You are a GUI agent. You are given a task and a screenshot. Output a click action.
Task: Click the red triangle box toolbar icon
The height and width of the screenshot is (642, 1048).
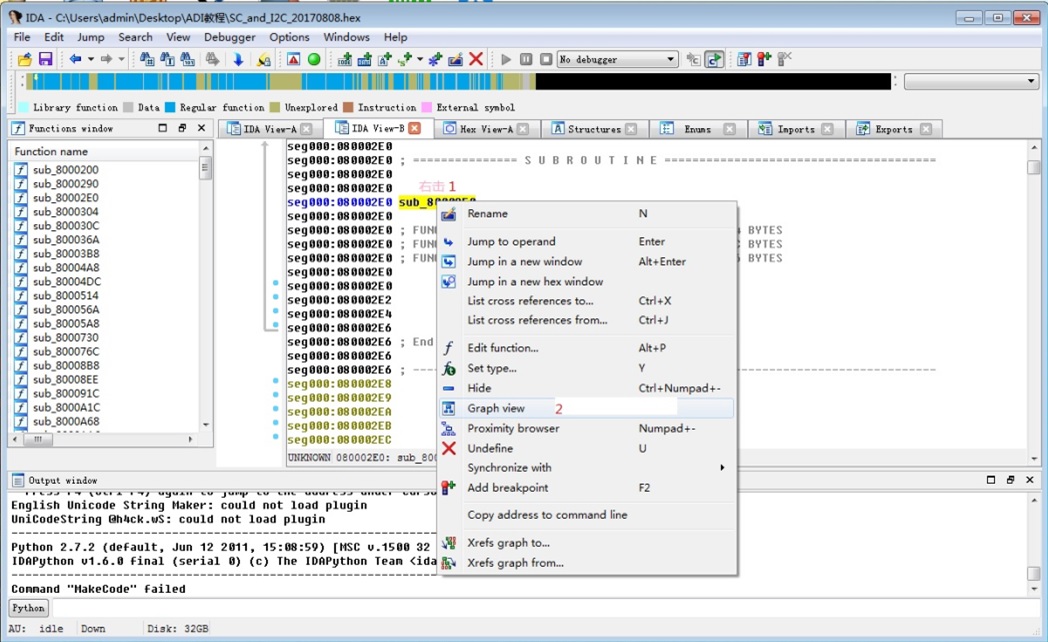point(293,59)
